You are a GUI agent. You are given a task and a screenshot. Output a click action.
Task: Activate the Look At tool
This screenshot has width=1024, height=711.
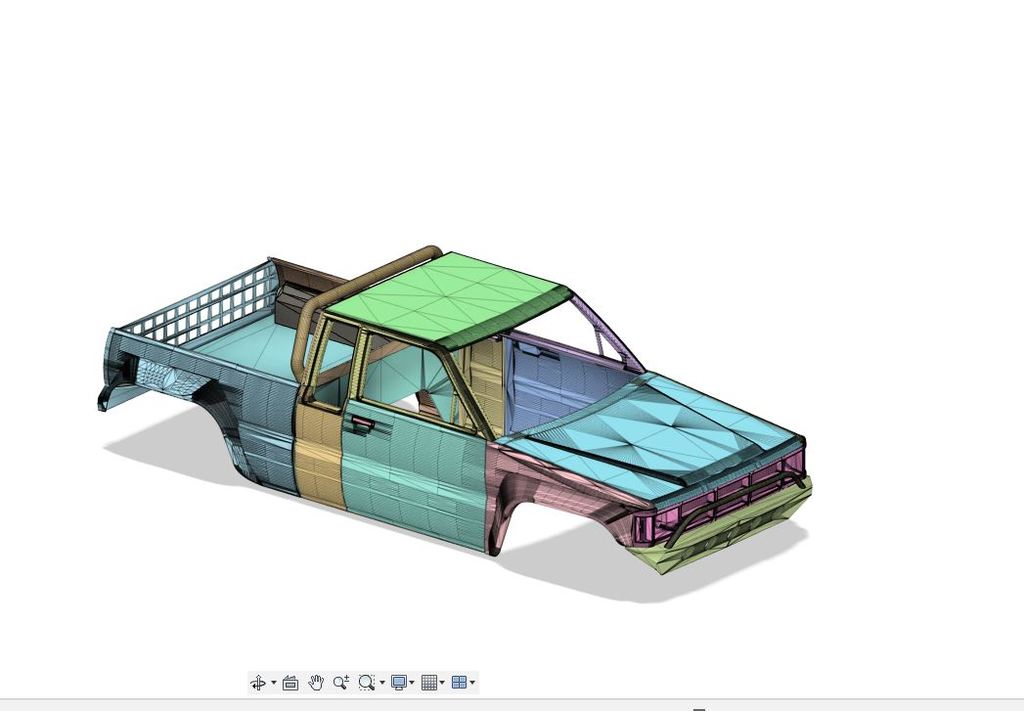tap(290, 682)
